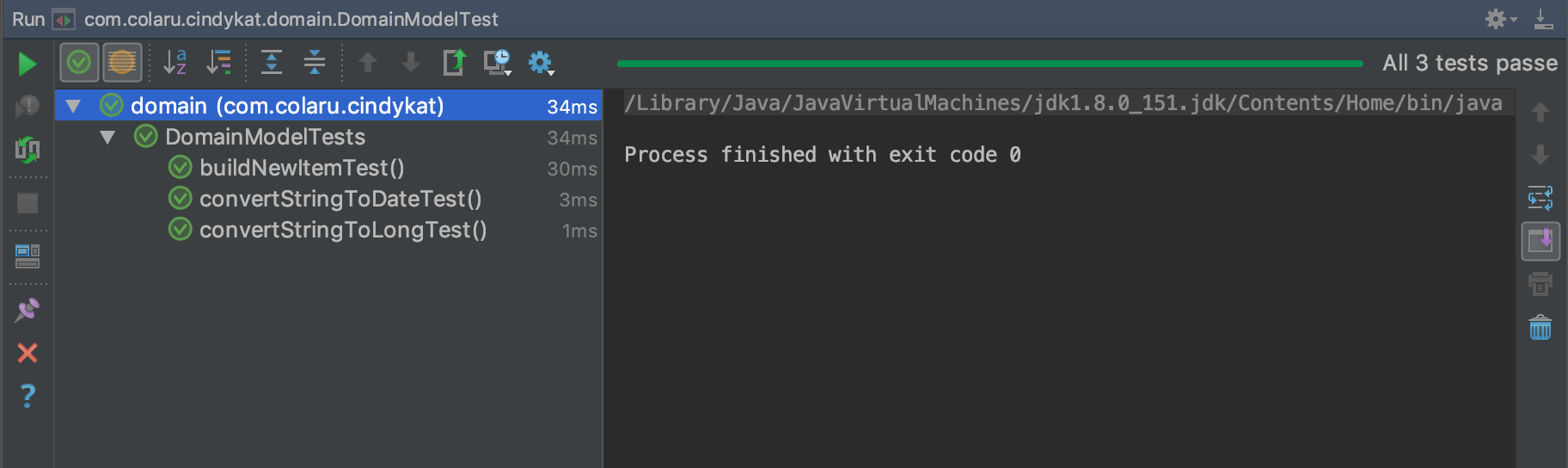The width and height of the screenshot is (1568, 468).
Task: Collapse the domain root test node
Action: pyautogui.click(x=74, y=107)
